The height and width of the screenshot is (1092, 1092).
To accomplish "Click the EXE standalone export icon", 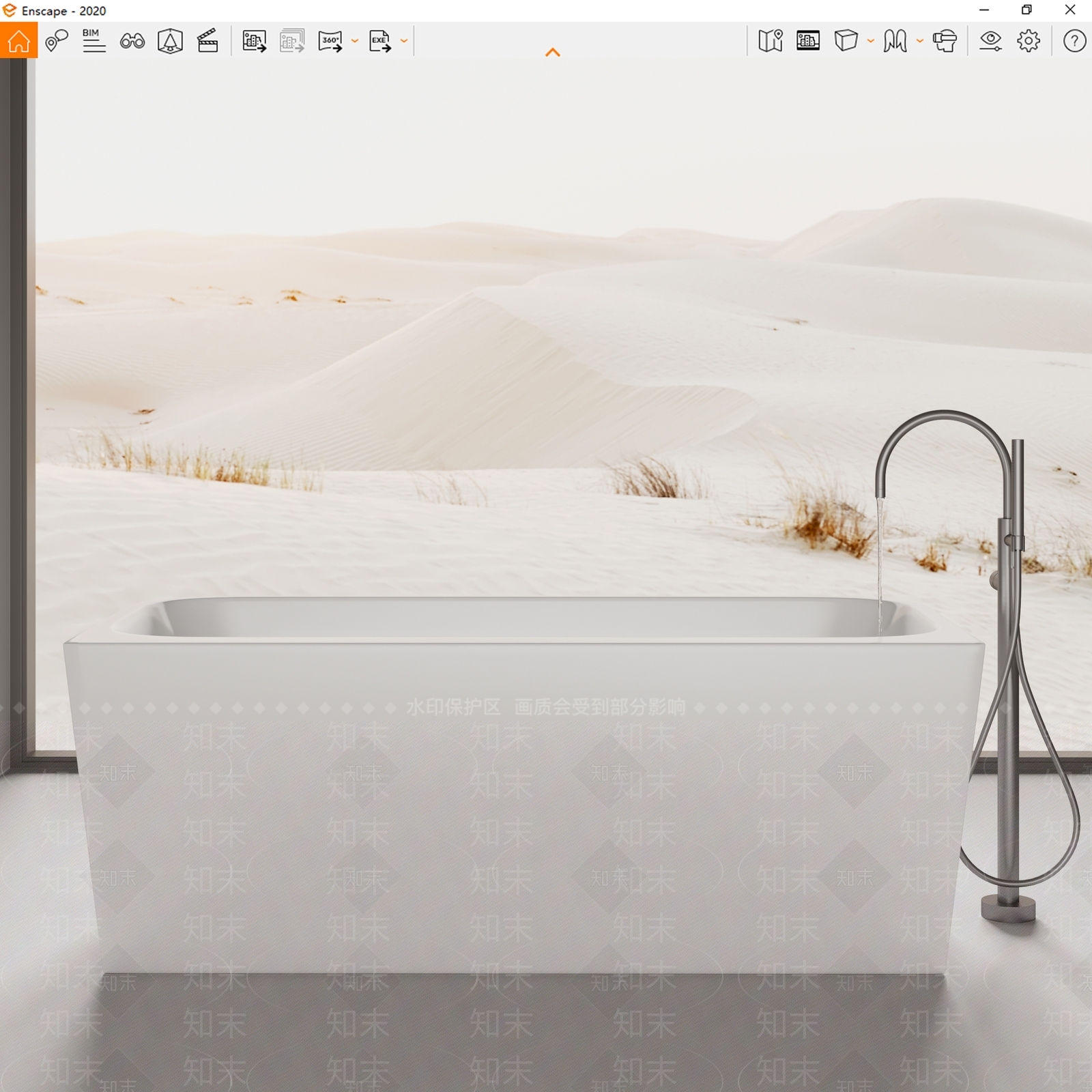I will click(380, 41).
